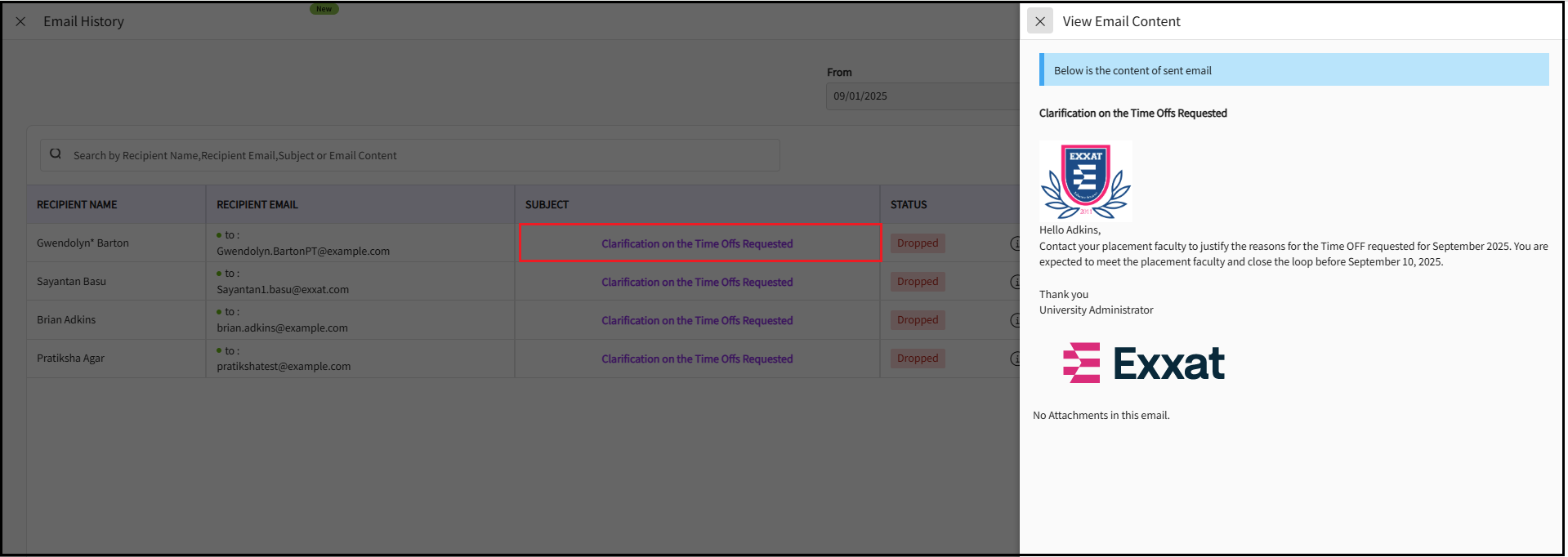Click info icon in Gwendolyn Barton row

pyautogui.click(x=1015, y=243)
